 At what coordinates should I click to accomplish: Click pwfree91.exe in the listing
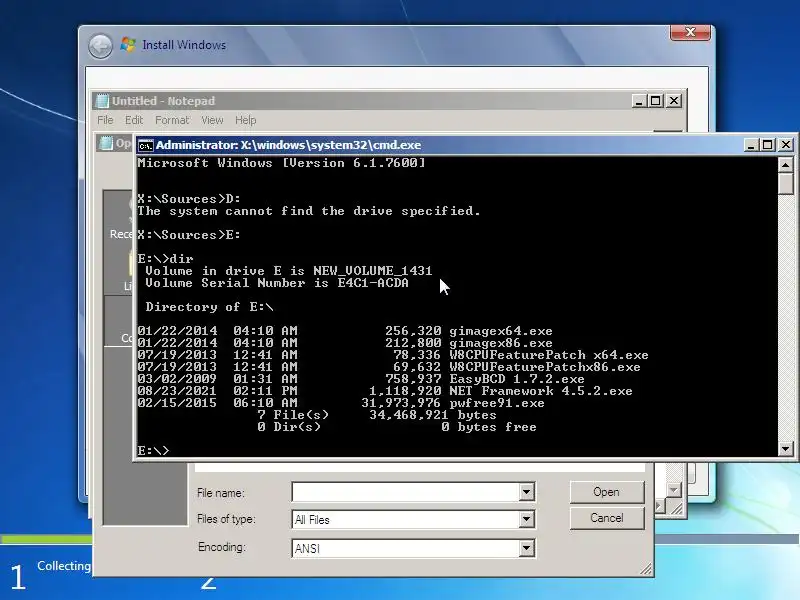[497, 403]
